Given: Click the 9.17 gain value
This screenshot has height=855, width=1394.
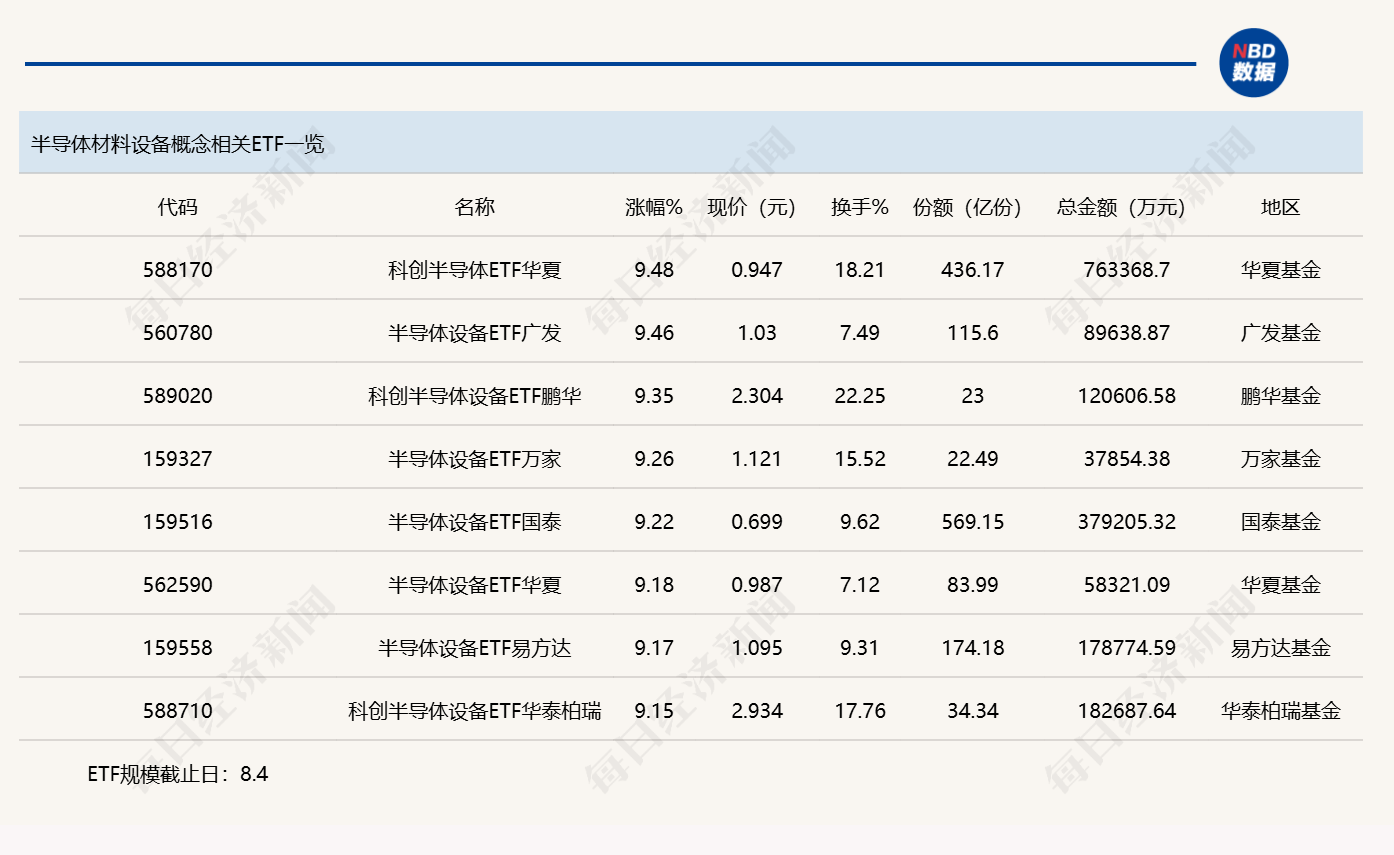Looking at the screenshot, I should coord(654,648).
